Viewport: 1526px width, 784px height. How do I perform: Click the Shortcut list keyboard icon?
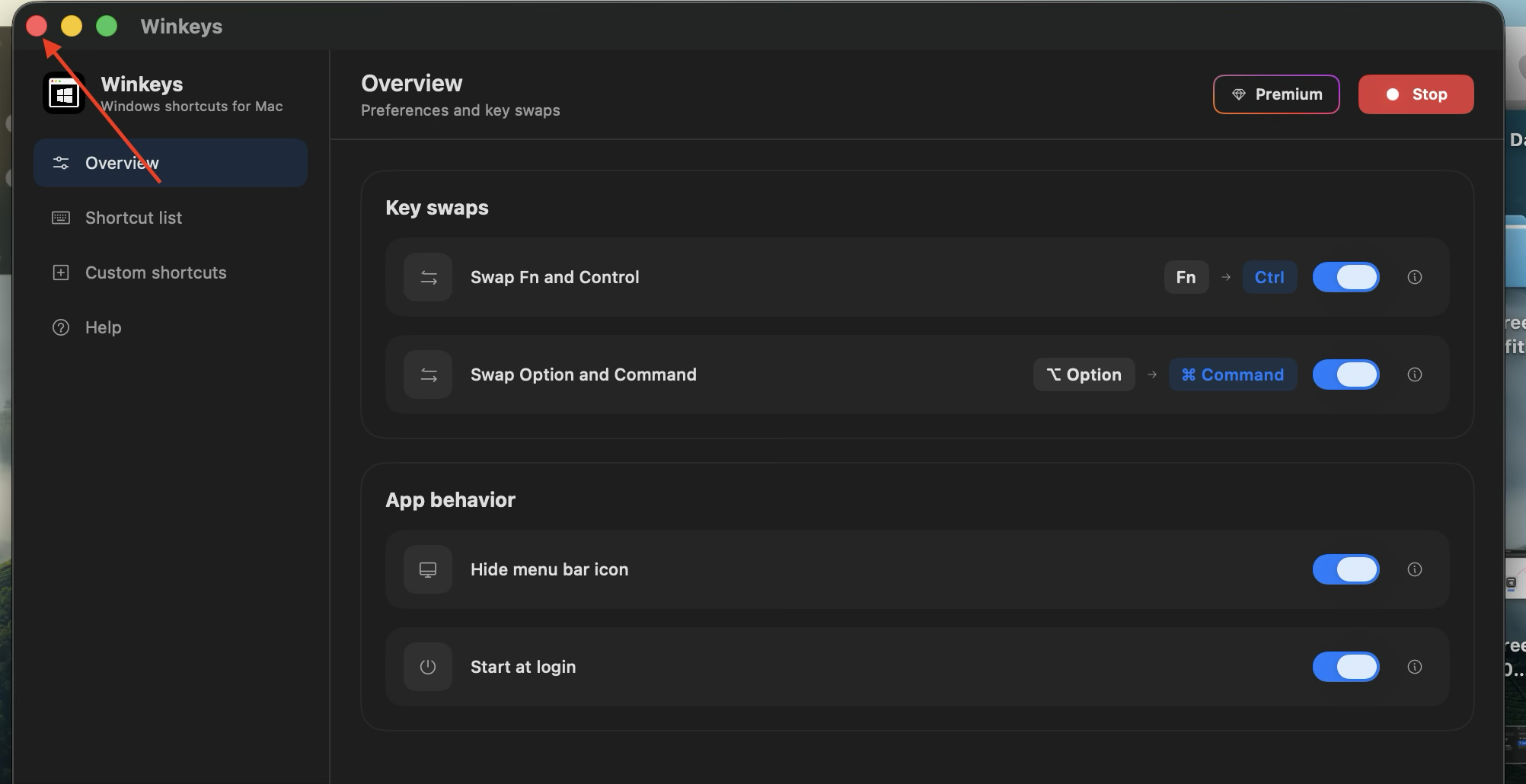click(x=61, y=218)
